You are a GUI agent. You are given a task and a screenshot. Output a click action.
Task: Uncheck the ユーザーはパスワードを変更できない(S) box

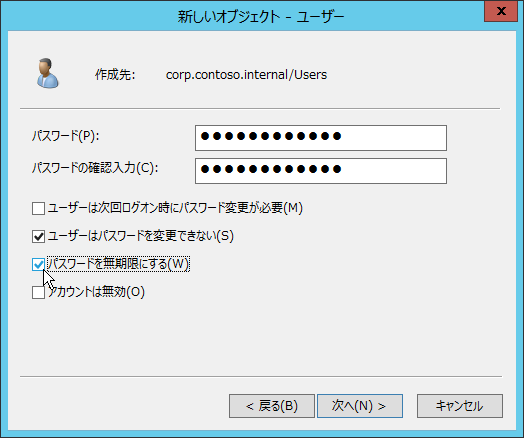(x=38, y=237)
